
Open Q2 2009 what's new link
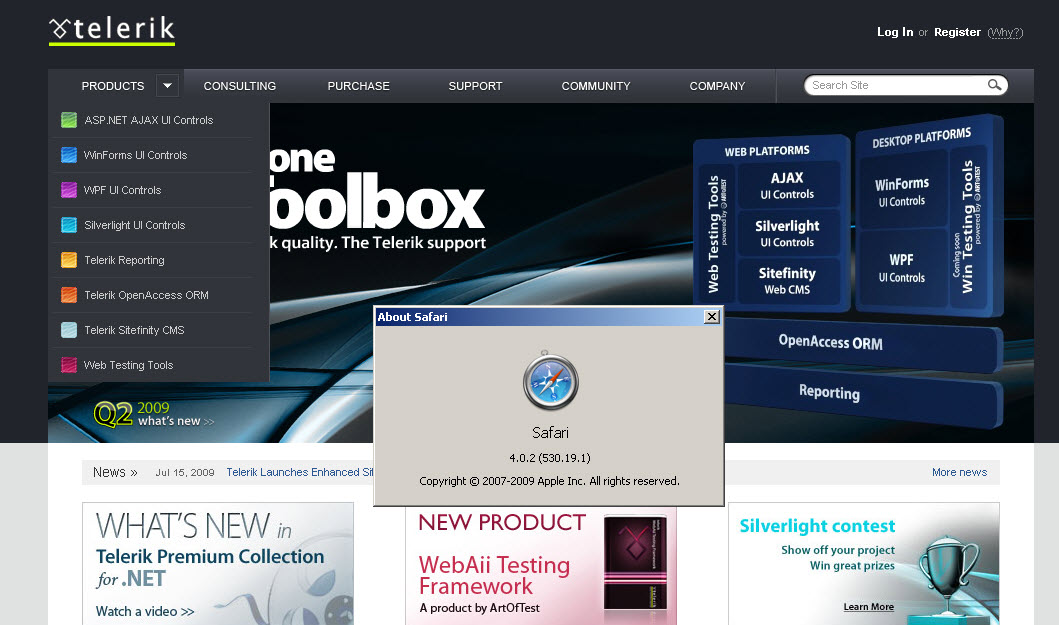[x=154, y=414]
